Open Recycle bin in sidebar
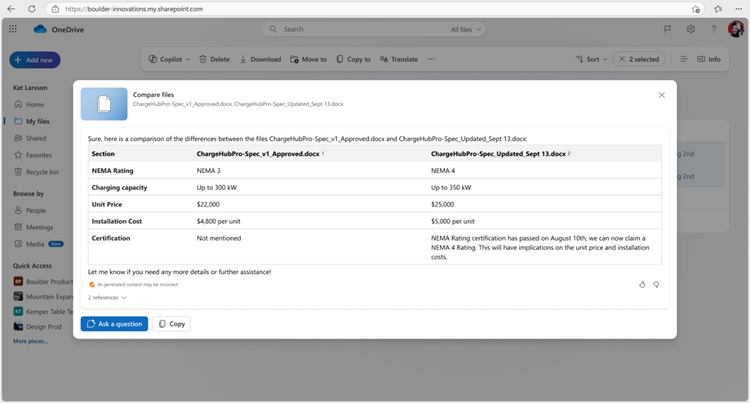The image size is (750, 403). point(36,172)
